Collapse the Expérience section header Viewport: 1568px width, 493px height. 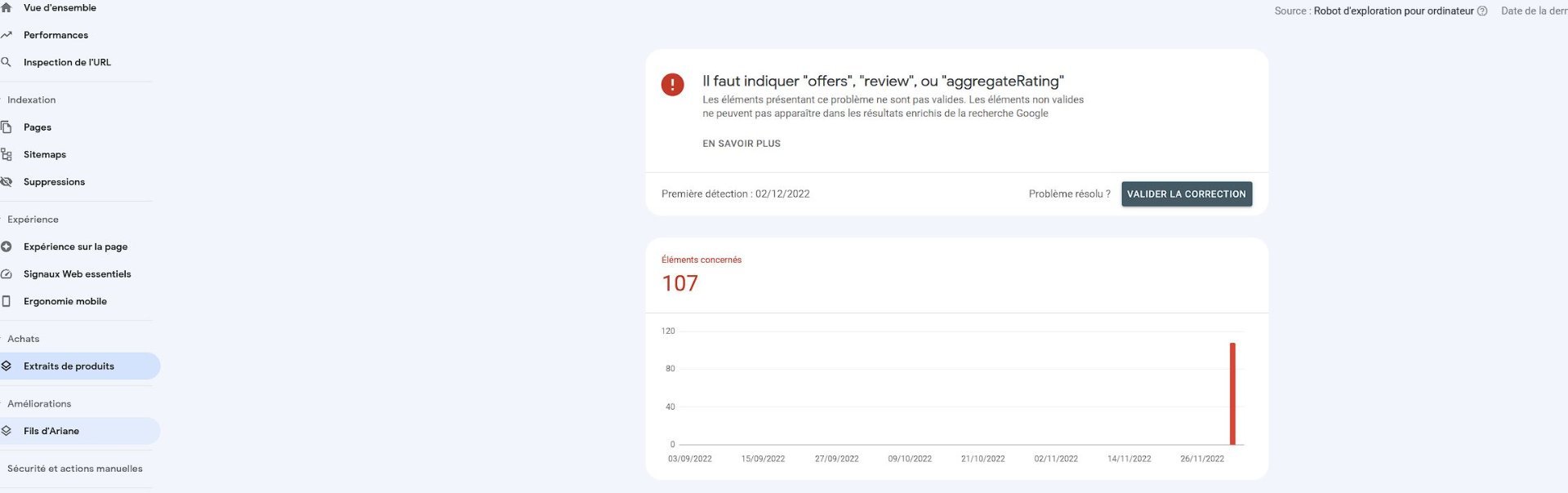click(x=33, y=220)
